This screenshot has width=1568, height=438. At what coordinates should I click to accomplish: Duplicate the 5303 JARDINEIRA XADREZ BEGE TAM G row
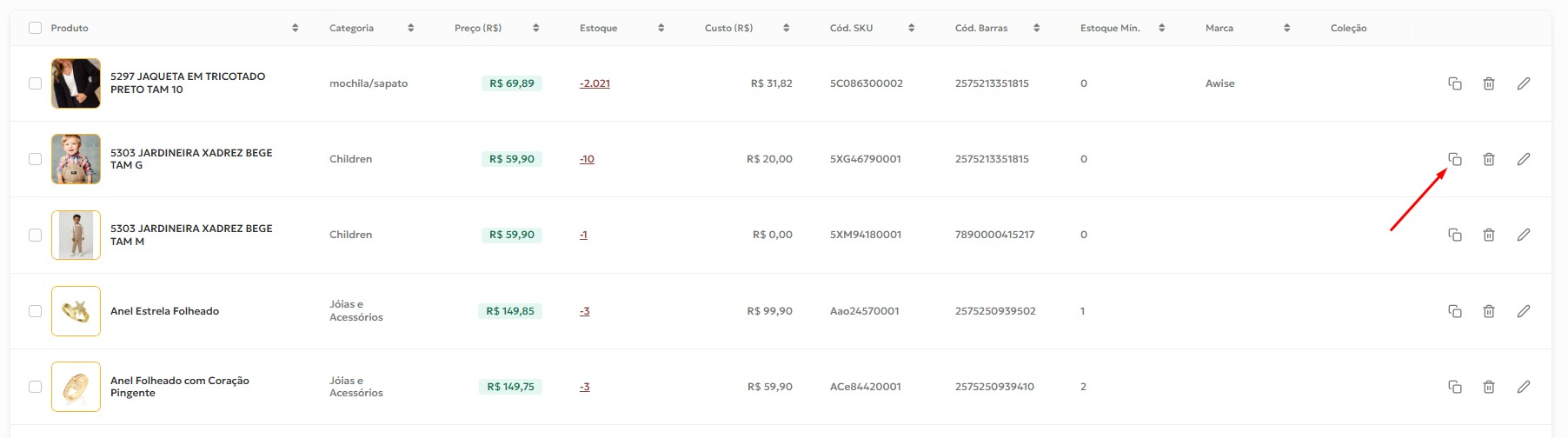pos(1454,159)
